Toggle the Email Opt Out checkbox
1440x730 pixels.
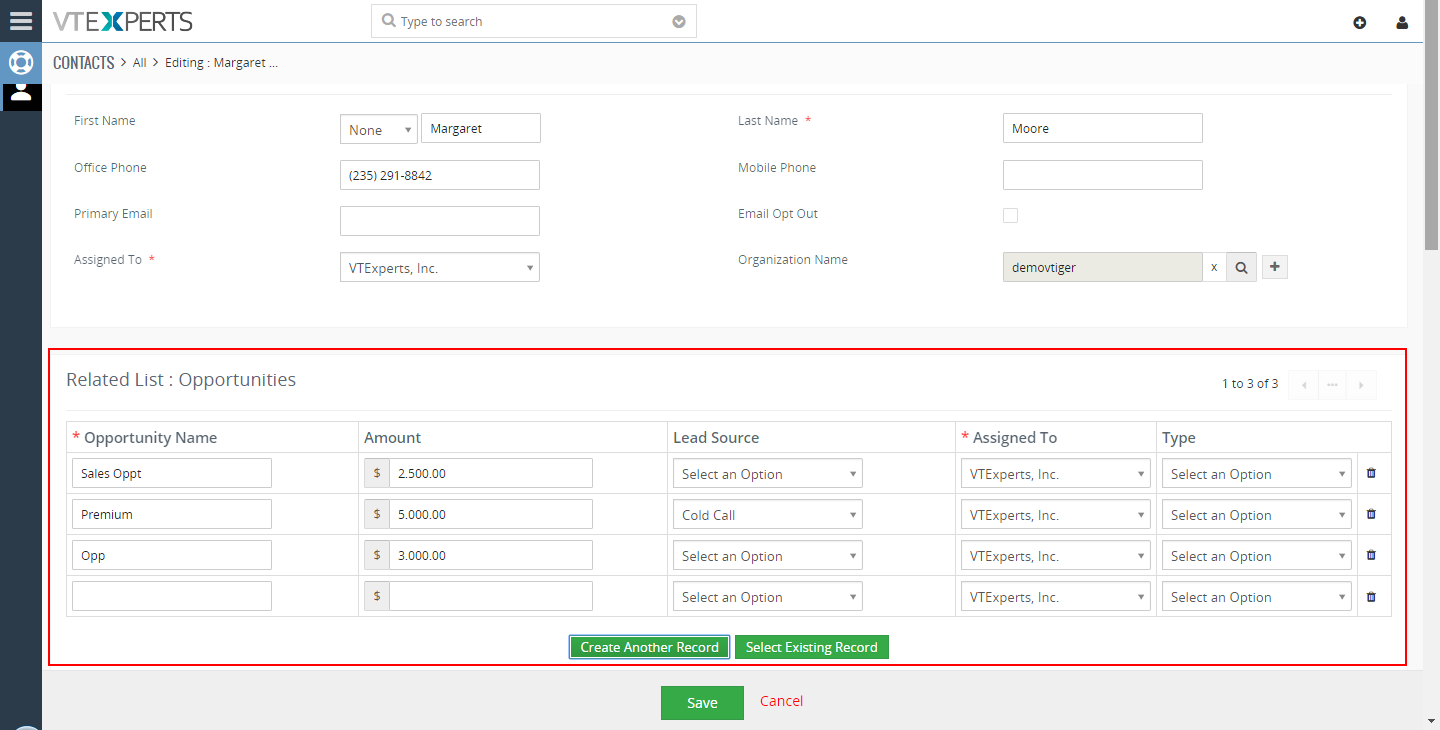(x=1010, y=215)
